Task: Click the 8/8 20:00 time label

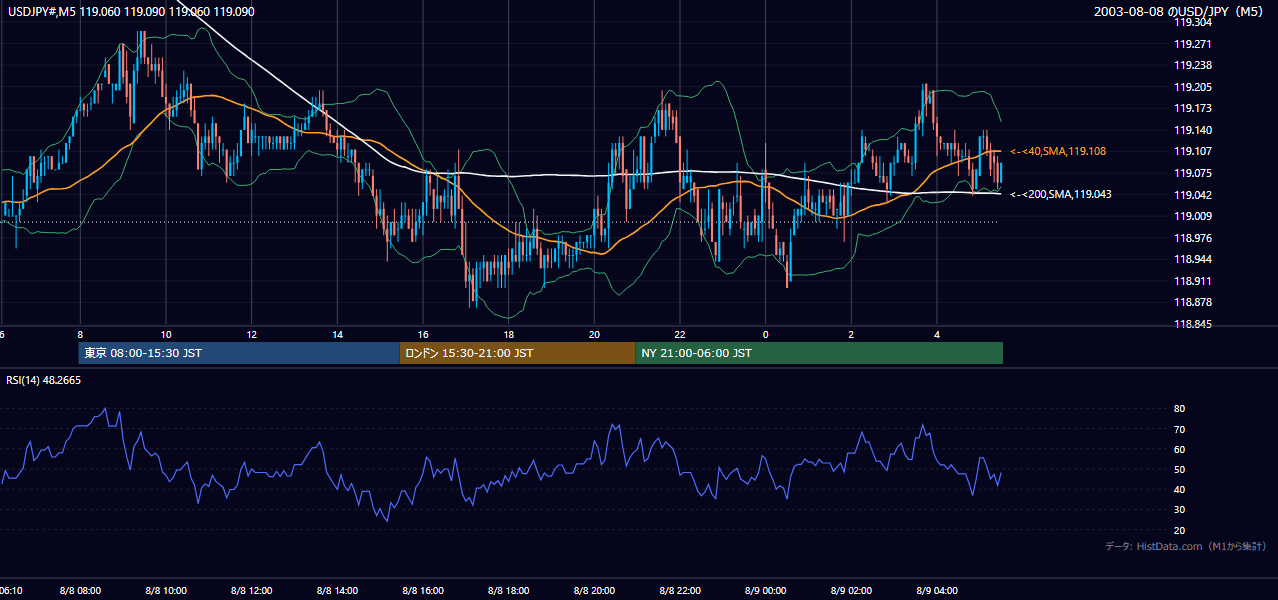Action: (594, 591)
